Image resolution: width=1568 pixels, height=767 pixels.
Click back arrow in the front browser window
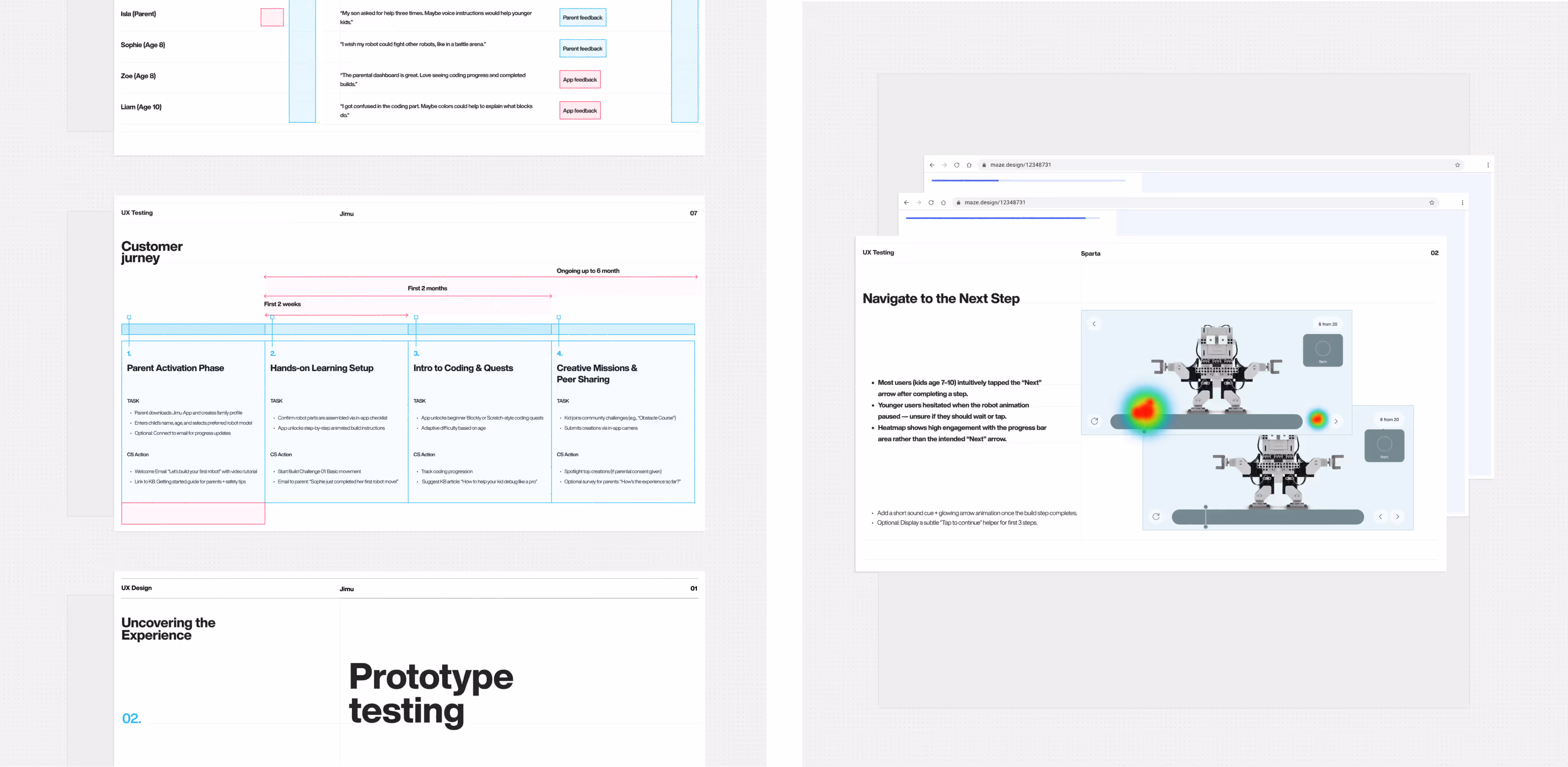pos(906,203)
